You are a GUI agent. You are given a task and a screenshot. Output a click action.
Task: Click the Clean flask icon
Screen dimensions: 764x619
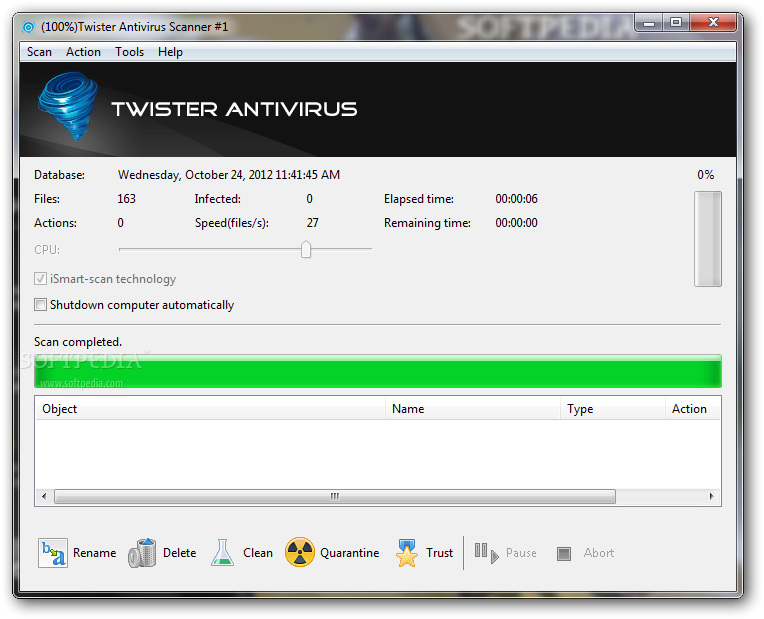point(223,552)
